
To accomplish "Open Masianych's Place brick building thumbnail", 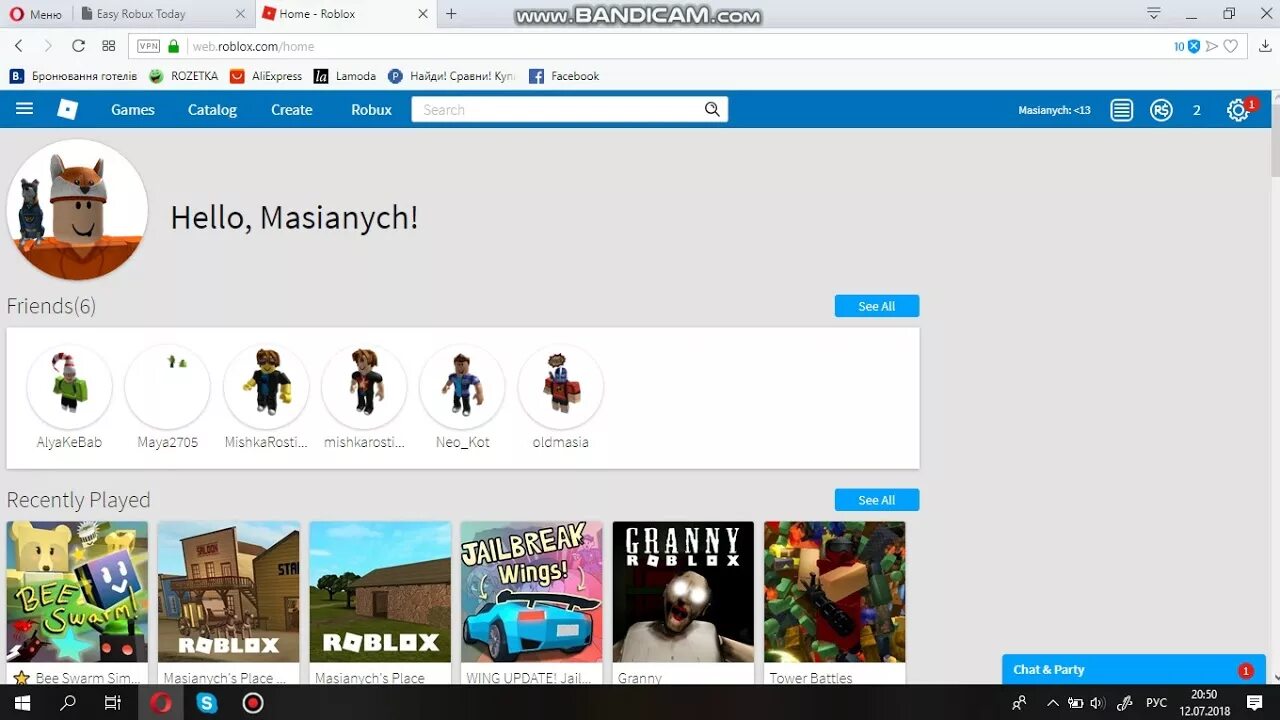I will point(380,591).
